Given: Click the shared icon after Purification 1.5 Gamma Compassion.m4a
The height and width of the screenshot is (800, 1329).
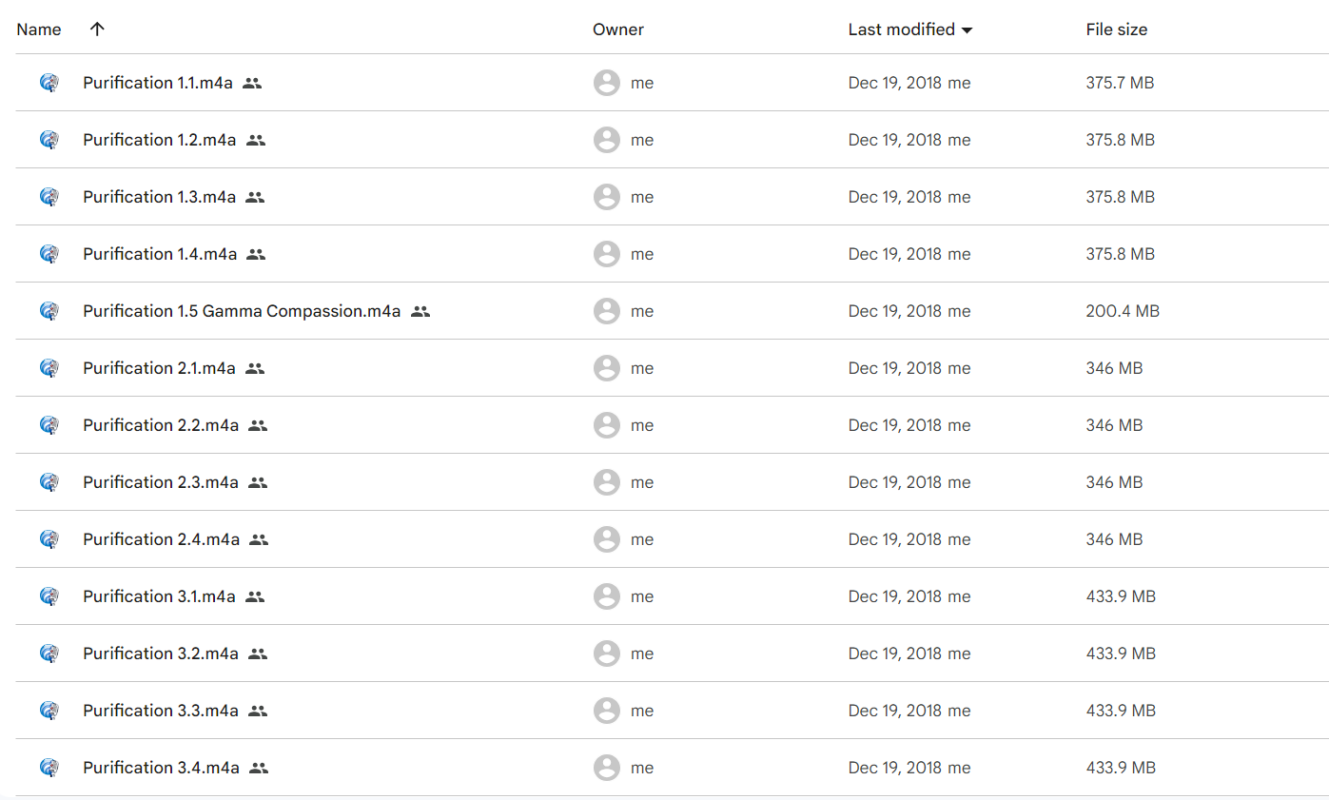Looking at the screenshot, I should click(421, 312).
